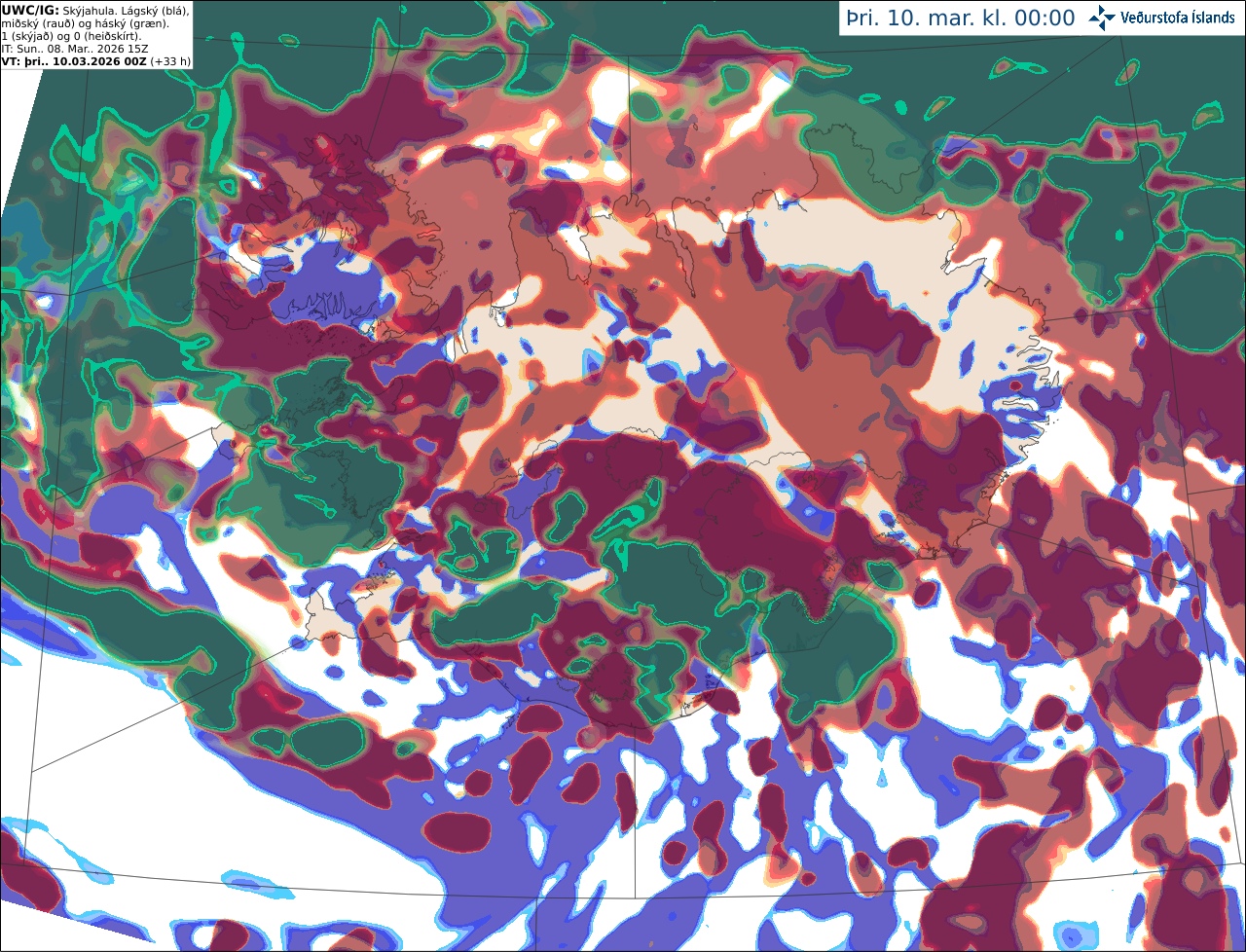Click the Veðurstofa Íslands logo icon
Image resolution: width=1246 pixels, height=952 pixels.
(1102, 18)
